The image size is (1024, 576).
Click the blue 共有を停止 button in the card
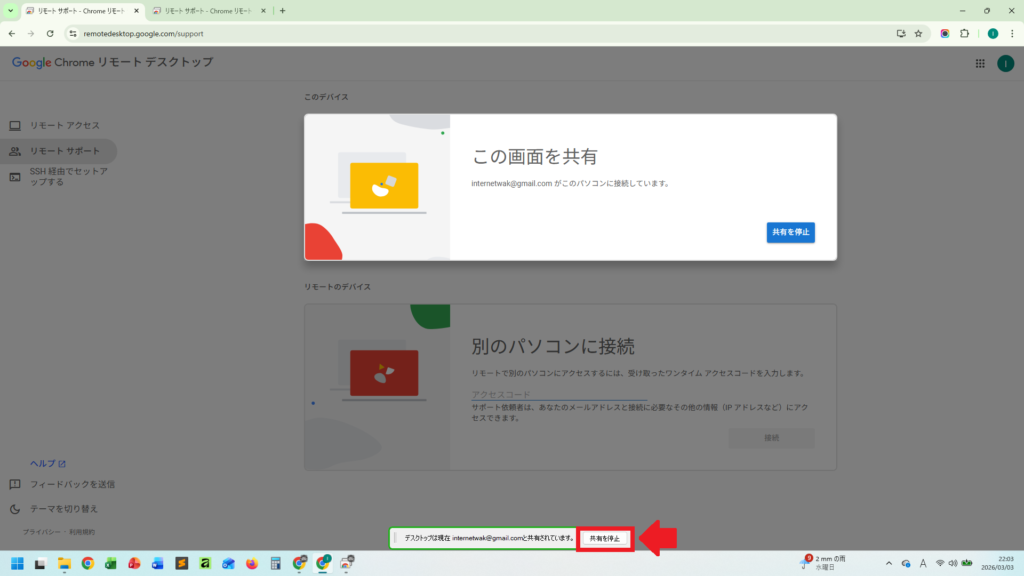(790, 232)
